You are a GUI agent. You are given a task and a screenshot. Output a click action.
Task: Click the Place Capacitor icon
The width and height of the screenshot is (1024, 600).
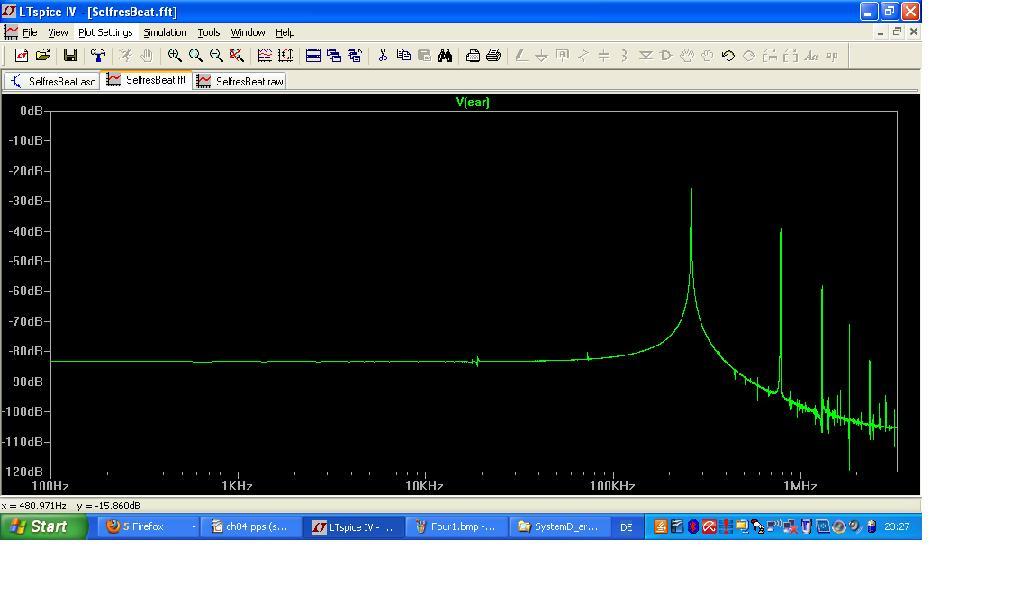pos(604,56)
